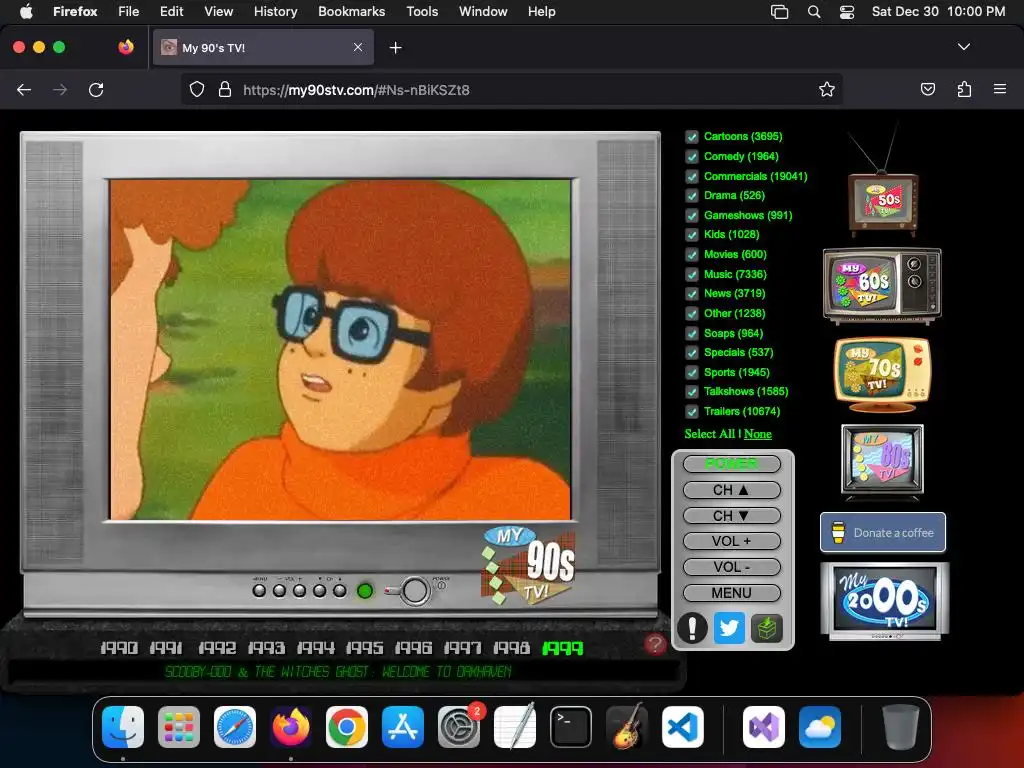This screenshot has width=1024, height=768.
Task: Open macOS Control Center
Action: click(x=847, y=12)
